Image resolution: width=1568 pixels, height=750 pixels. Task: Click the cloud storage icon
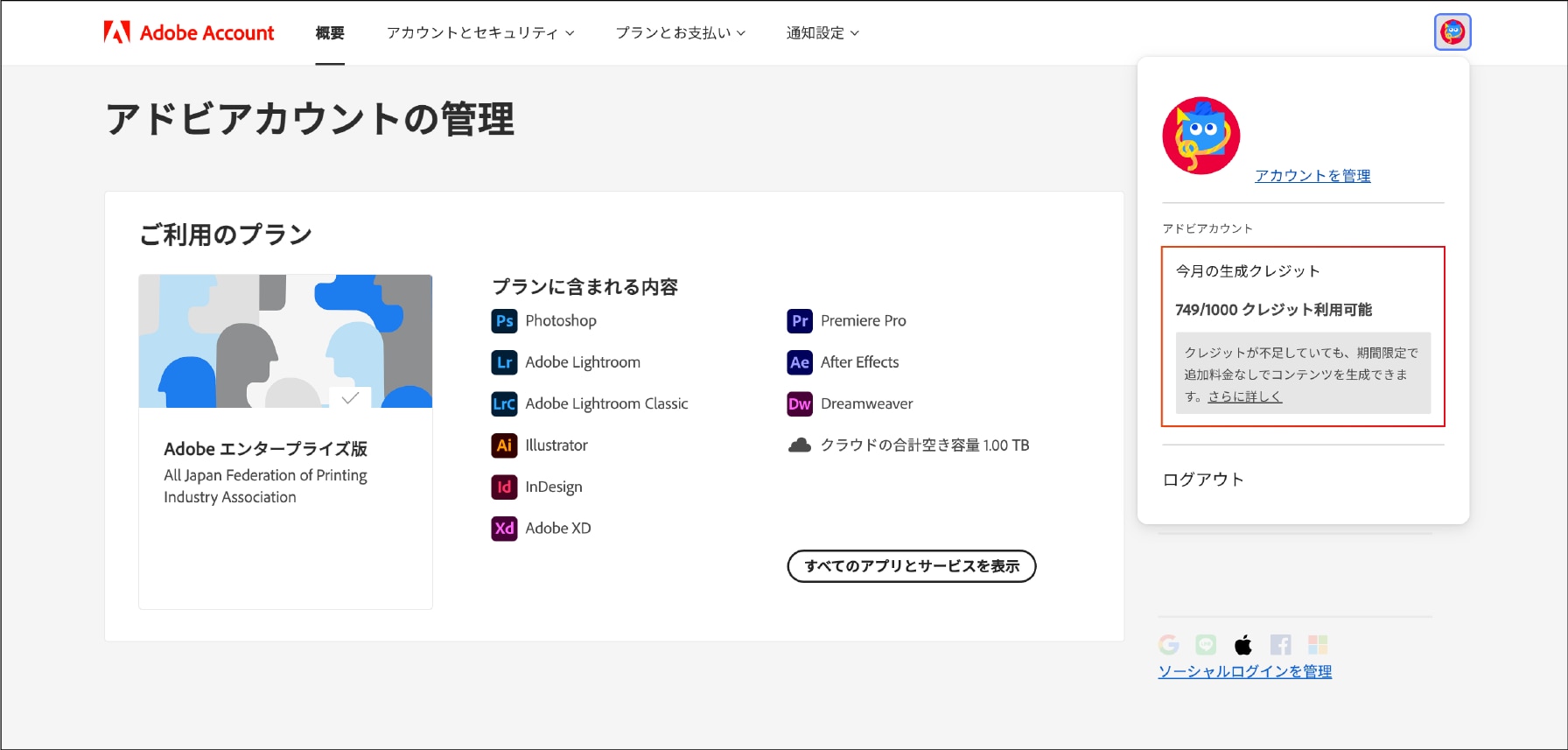800,445
